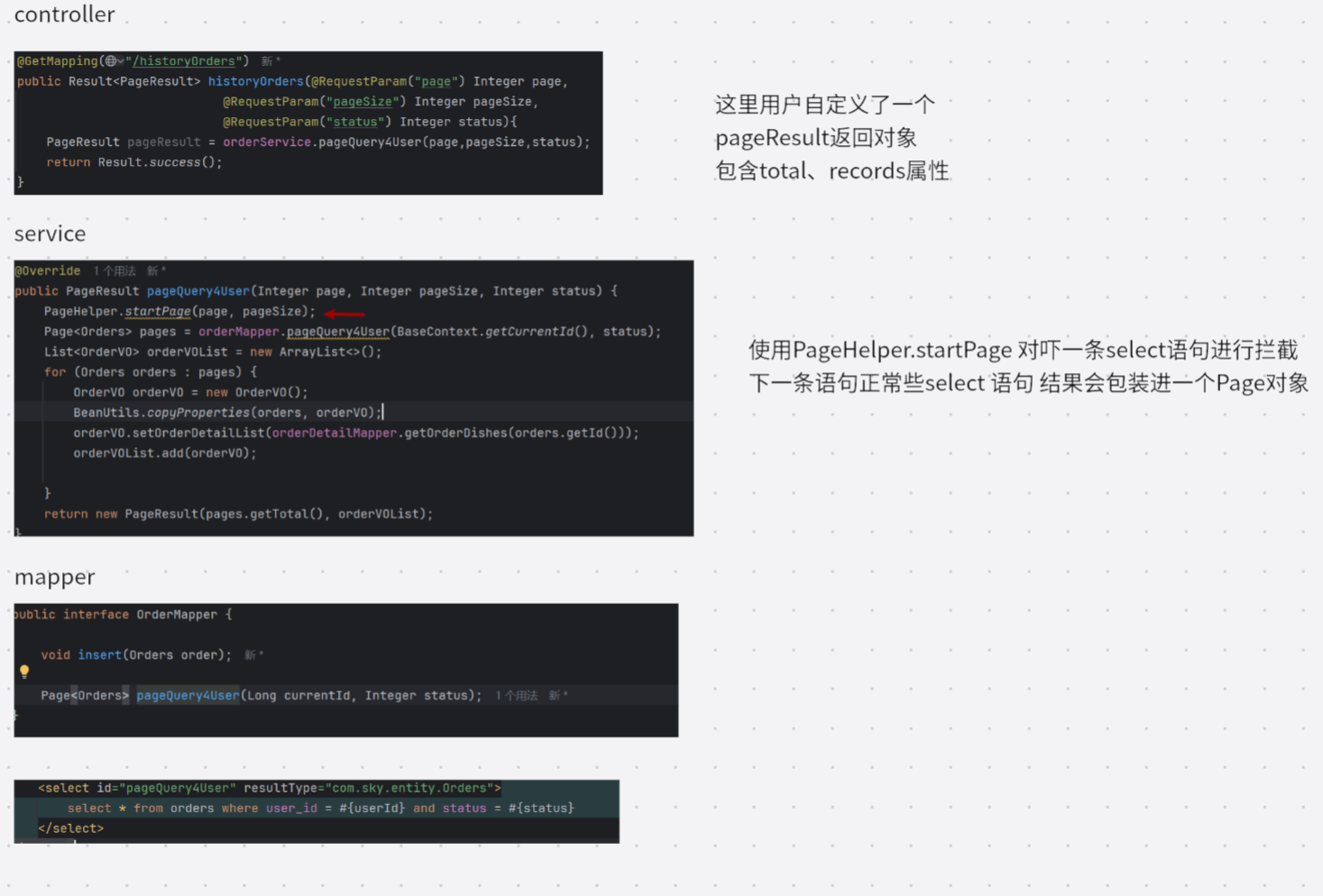Viewport: 1323px width, 896px height.
Task: Click the note line starting "下一条语句正常些select"
Action: (x=1028, y=383)
